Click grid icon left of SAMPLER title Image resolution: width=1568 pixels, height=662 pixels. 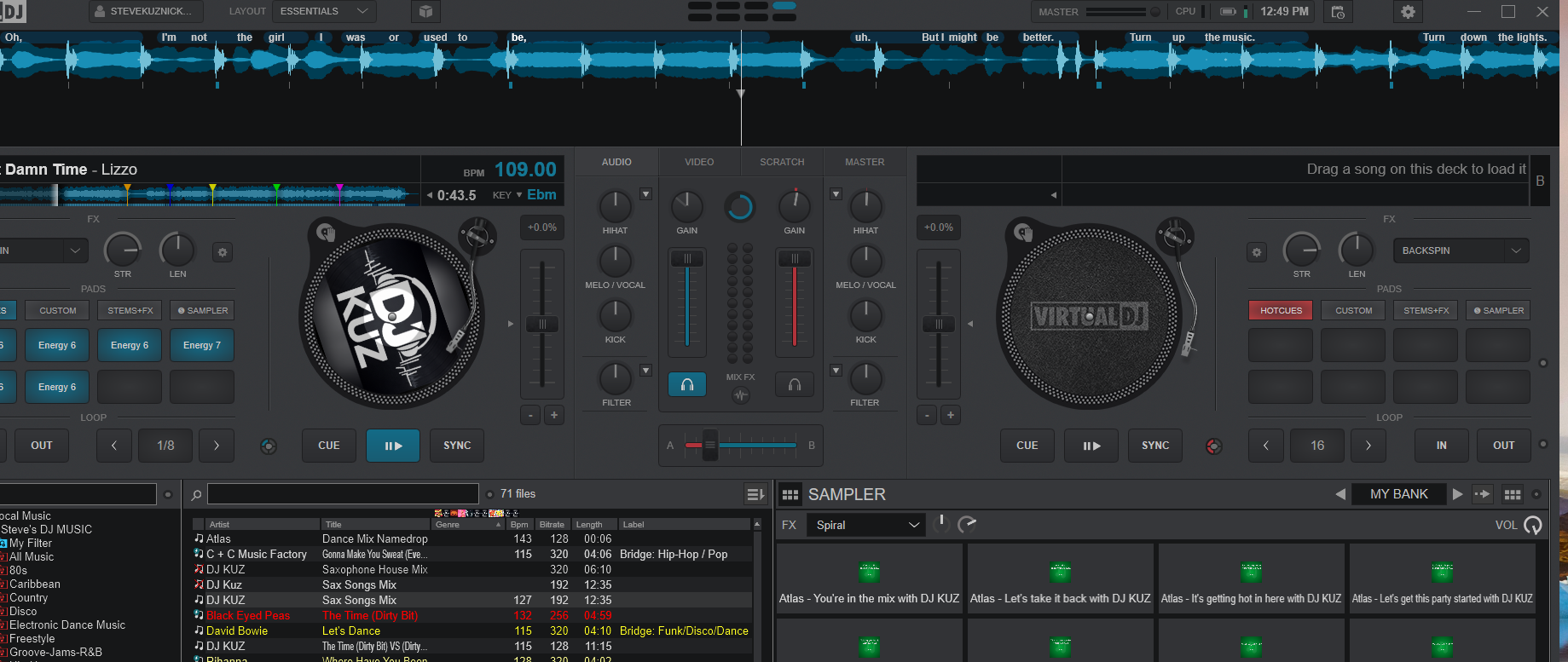(x=790, y=495)
